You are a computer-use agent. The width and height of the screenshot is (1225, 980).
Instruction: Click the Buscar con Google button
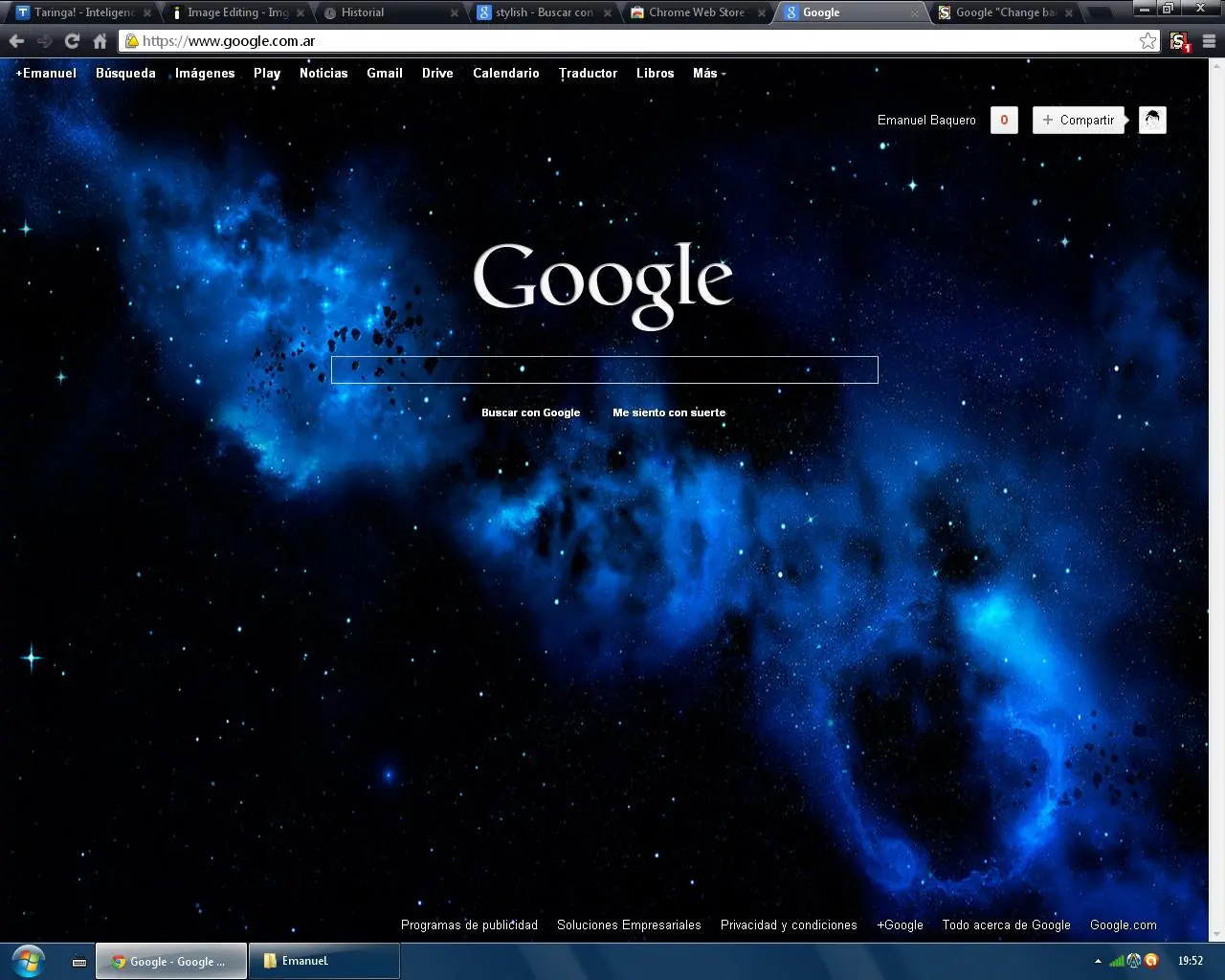[x=531, y=412]
